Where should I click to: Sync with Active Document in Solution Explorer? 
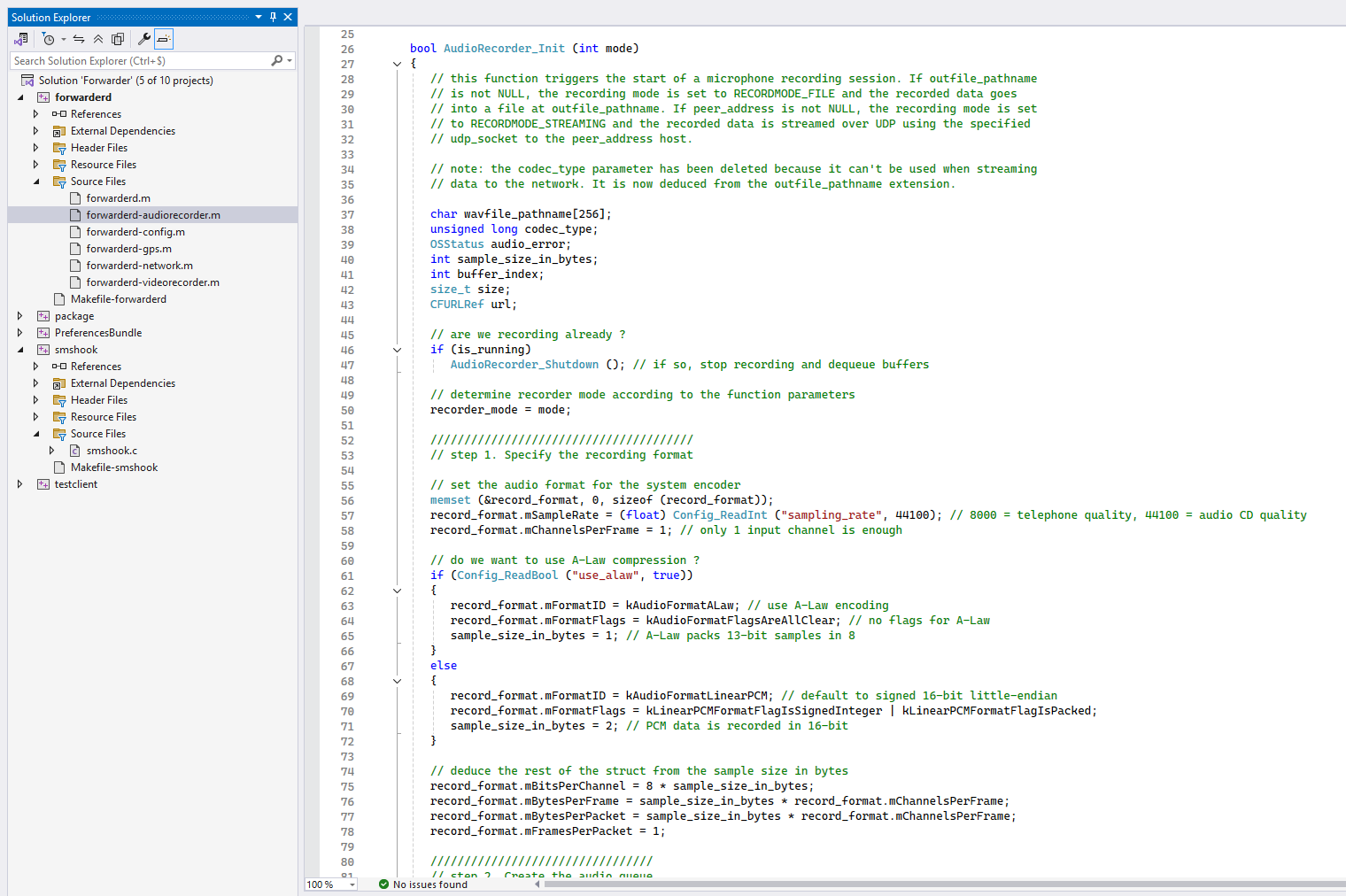click(x=79, y=39)
